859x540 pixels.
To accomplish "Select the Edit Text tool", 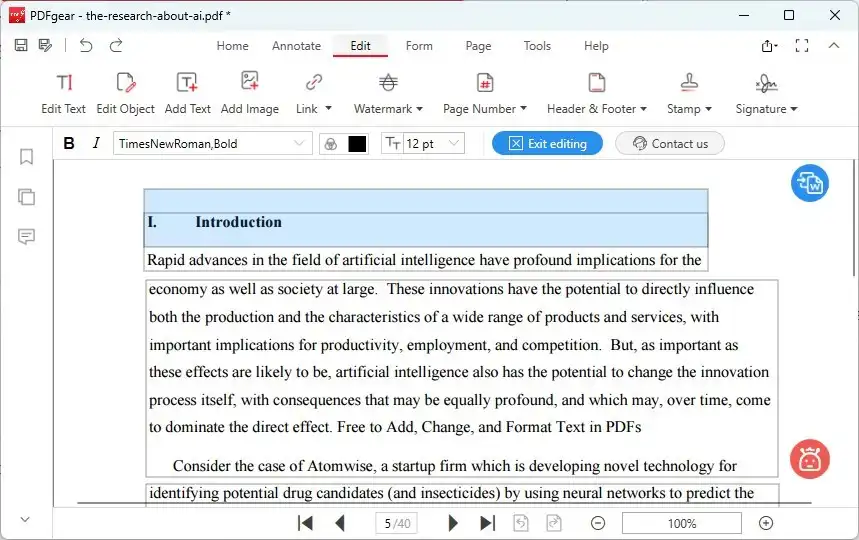I will pyautogui.click(x=63, y=93).
